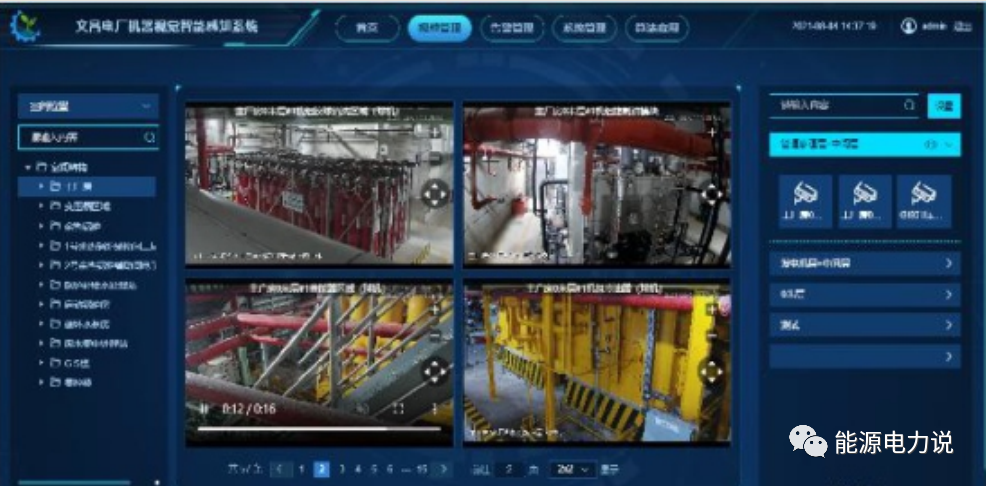
Task: Select the highlighted cyan navigation pill
Action: coord(440,28)
